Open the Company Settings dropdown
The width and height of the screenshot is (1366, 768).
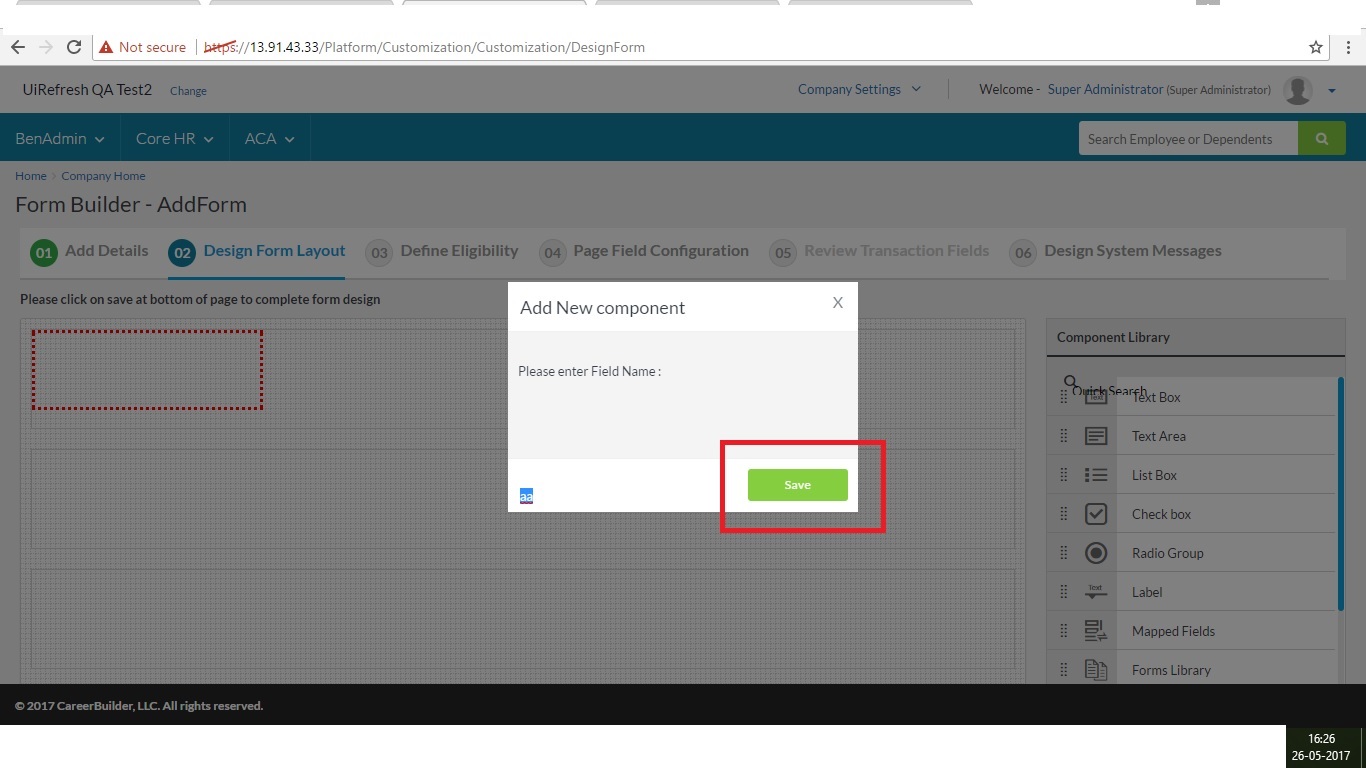[859, 89]
